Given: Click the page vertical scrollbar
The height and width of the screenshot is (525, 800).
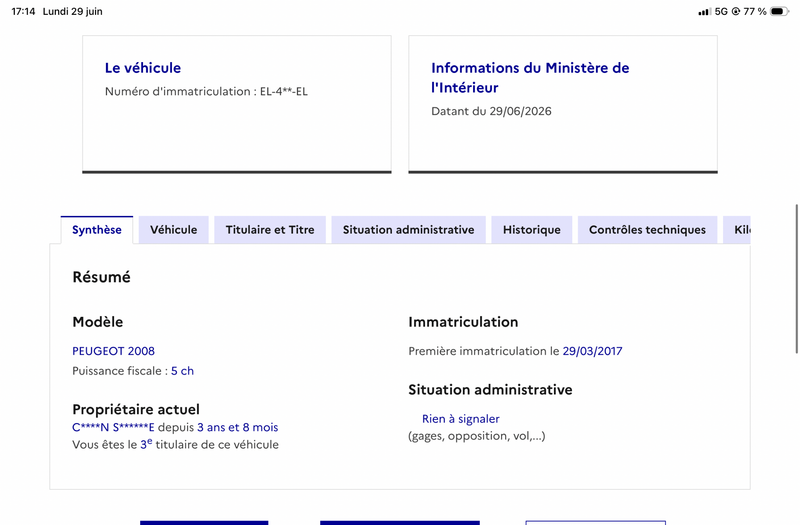Looking at the screenshot, I should [796, 279].
